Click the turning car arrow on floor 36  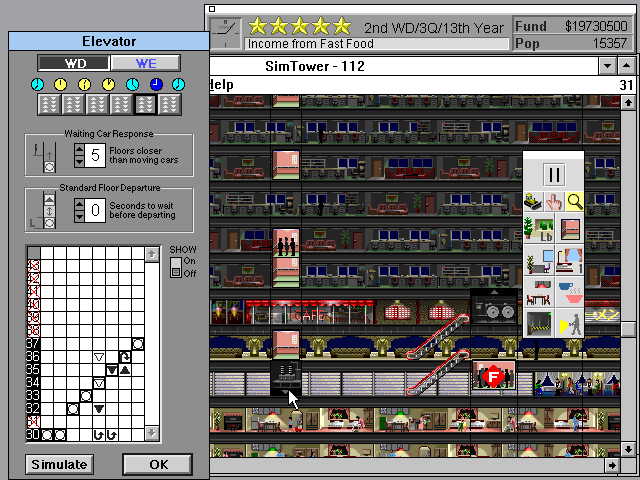coord(125,357)
